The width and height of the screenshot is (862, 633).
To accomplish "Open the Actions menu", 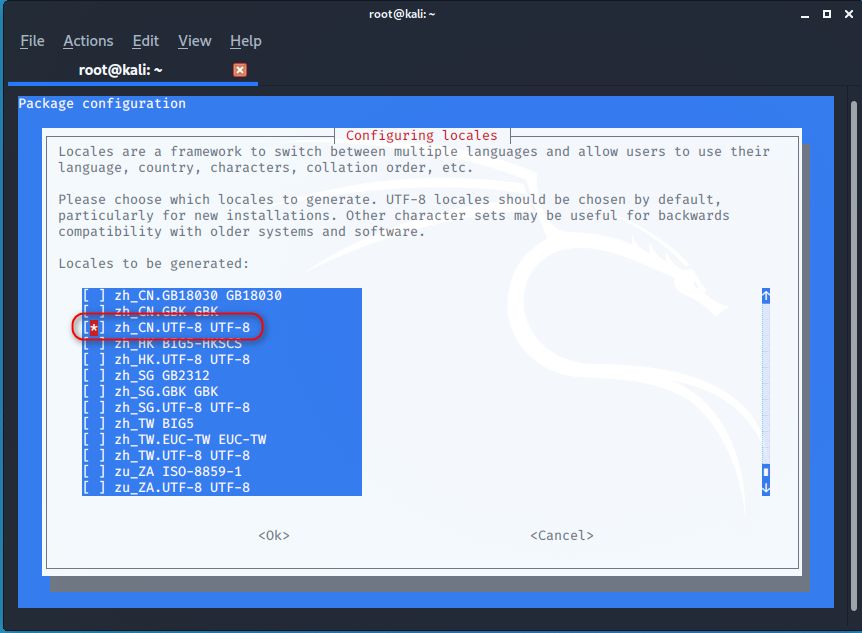I will (88, 41).
